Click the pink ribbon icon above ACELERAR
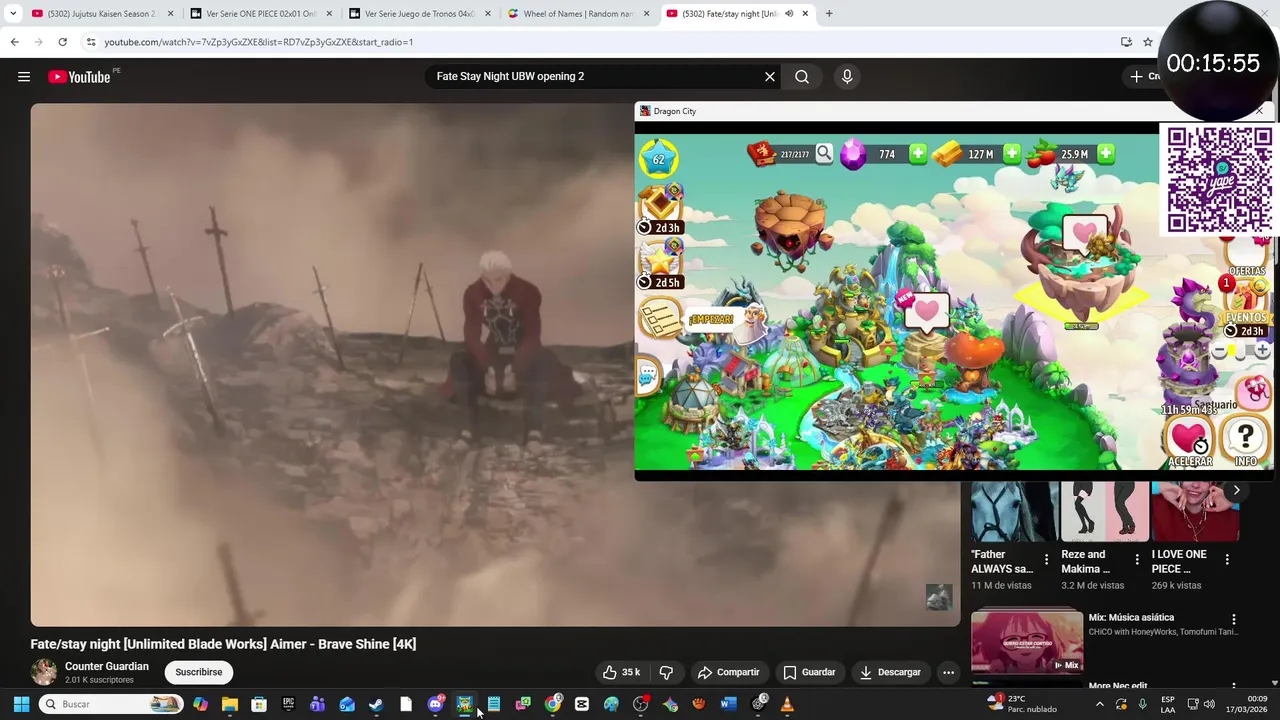Image resolution: width=1280 pixels, height=720 pixels. click(1254, 391)
